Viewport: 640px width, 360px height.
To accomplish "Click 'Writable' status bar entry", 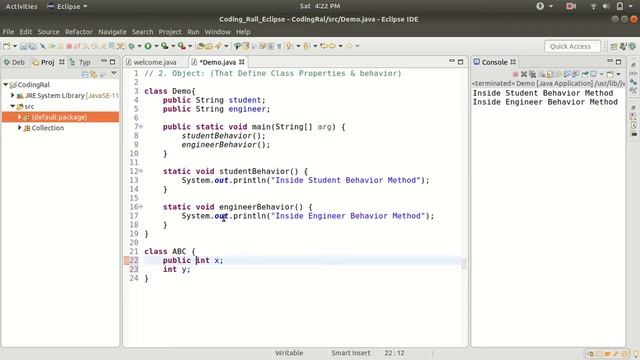I will [289, 353].
